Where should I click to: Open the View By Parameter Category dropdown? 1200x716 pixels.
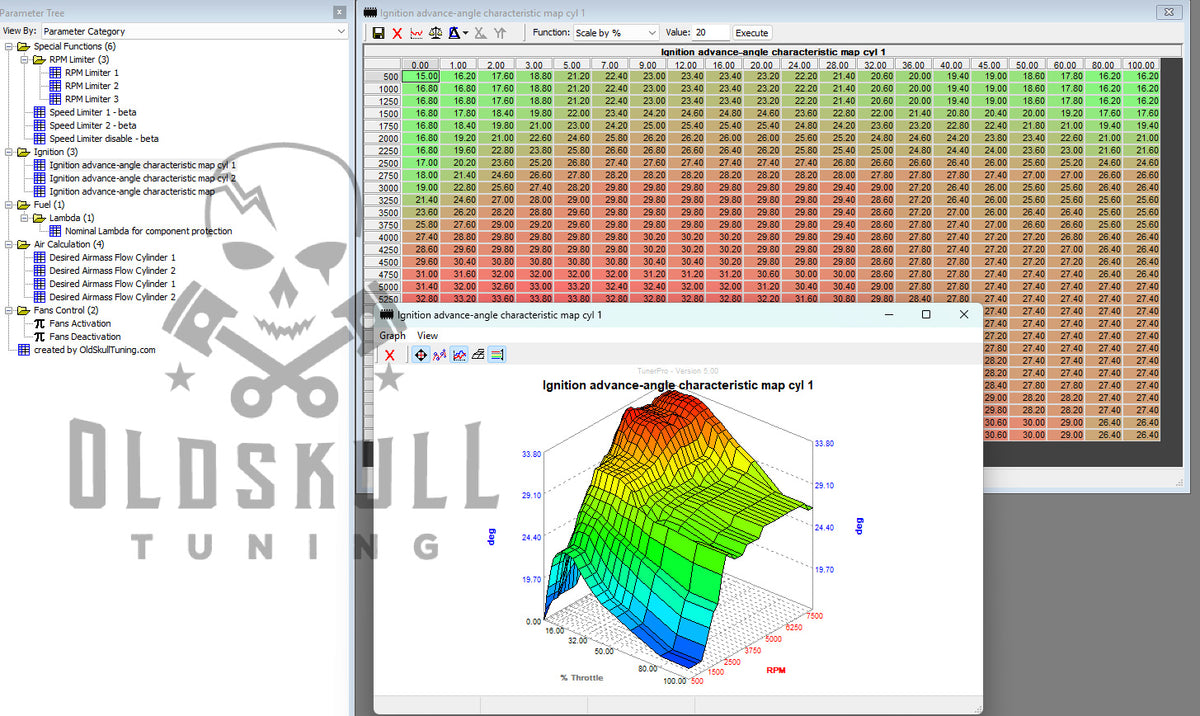point(194,31)
